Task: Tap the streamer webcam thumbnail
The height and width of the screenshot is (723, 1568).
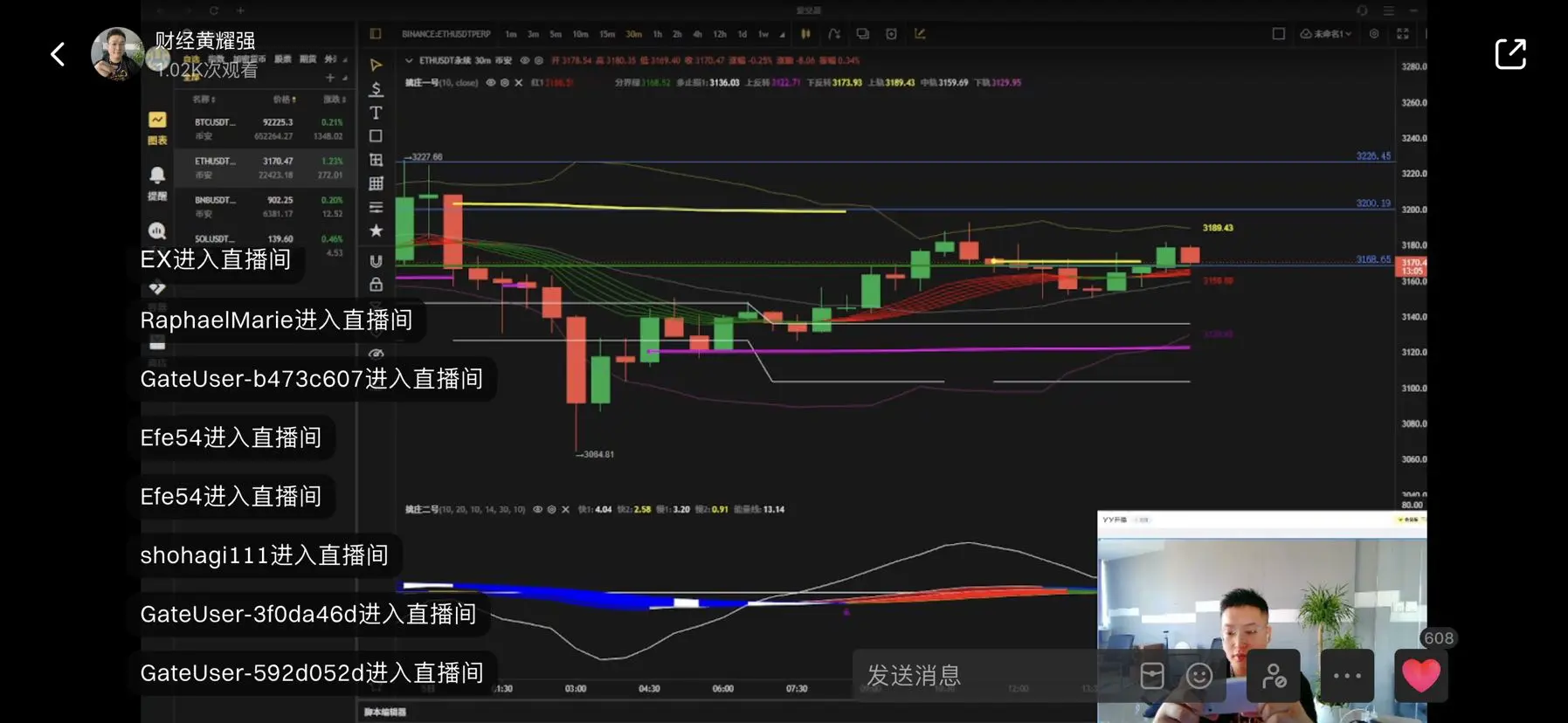Action: point(1262,616)
